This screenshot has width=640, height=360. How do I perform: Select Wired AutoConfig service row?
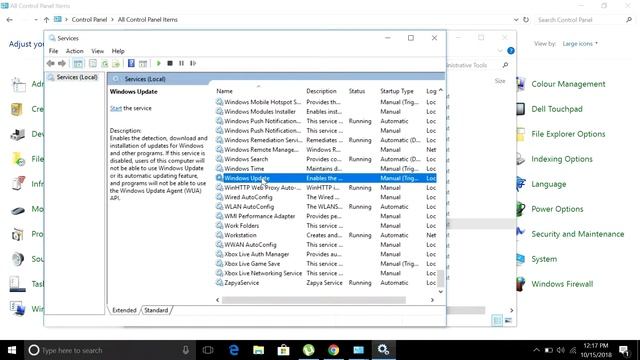tap(326, 197)
